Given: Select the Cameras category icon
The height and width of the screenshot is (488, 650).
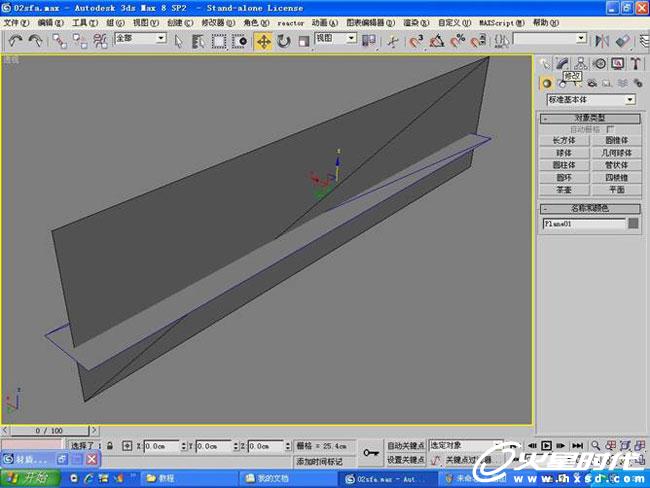Looking at the screenshot, I should (x=592, y=83).
